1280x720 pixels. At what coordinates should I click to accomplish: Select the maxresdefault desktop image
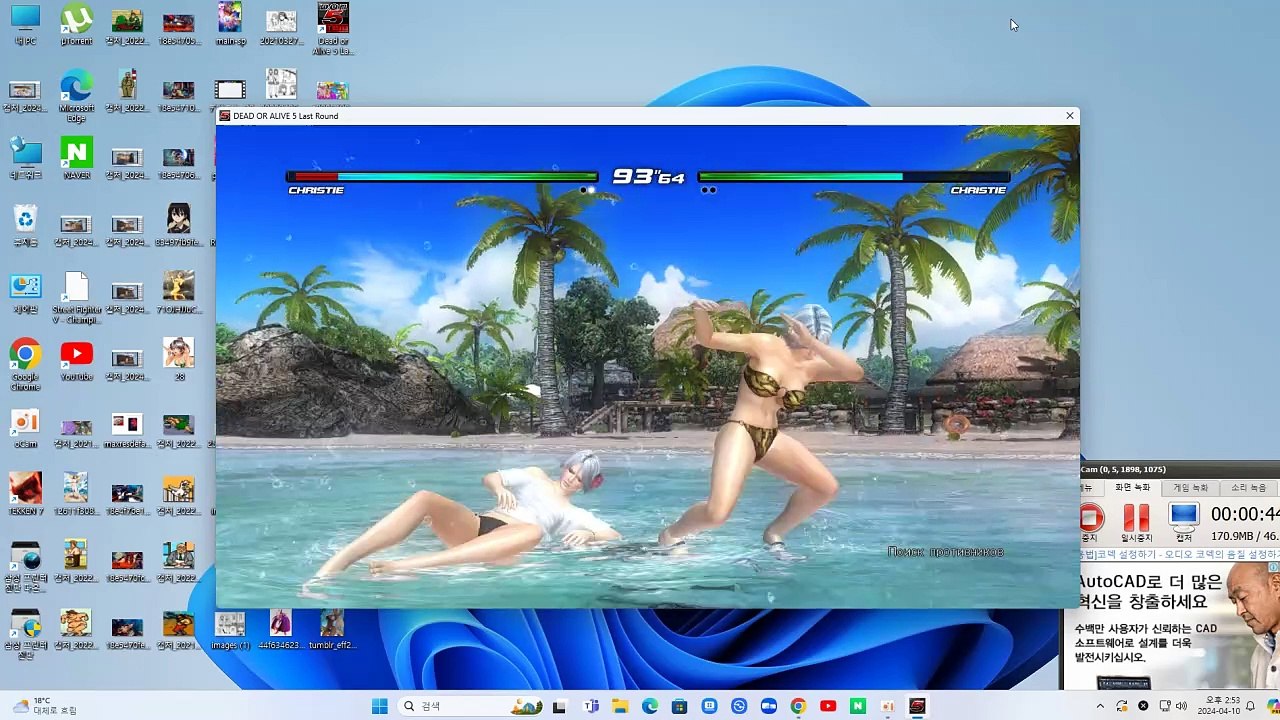127,428
